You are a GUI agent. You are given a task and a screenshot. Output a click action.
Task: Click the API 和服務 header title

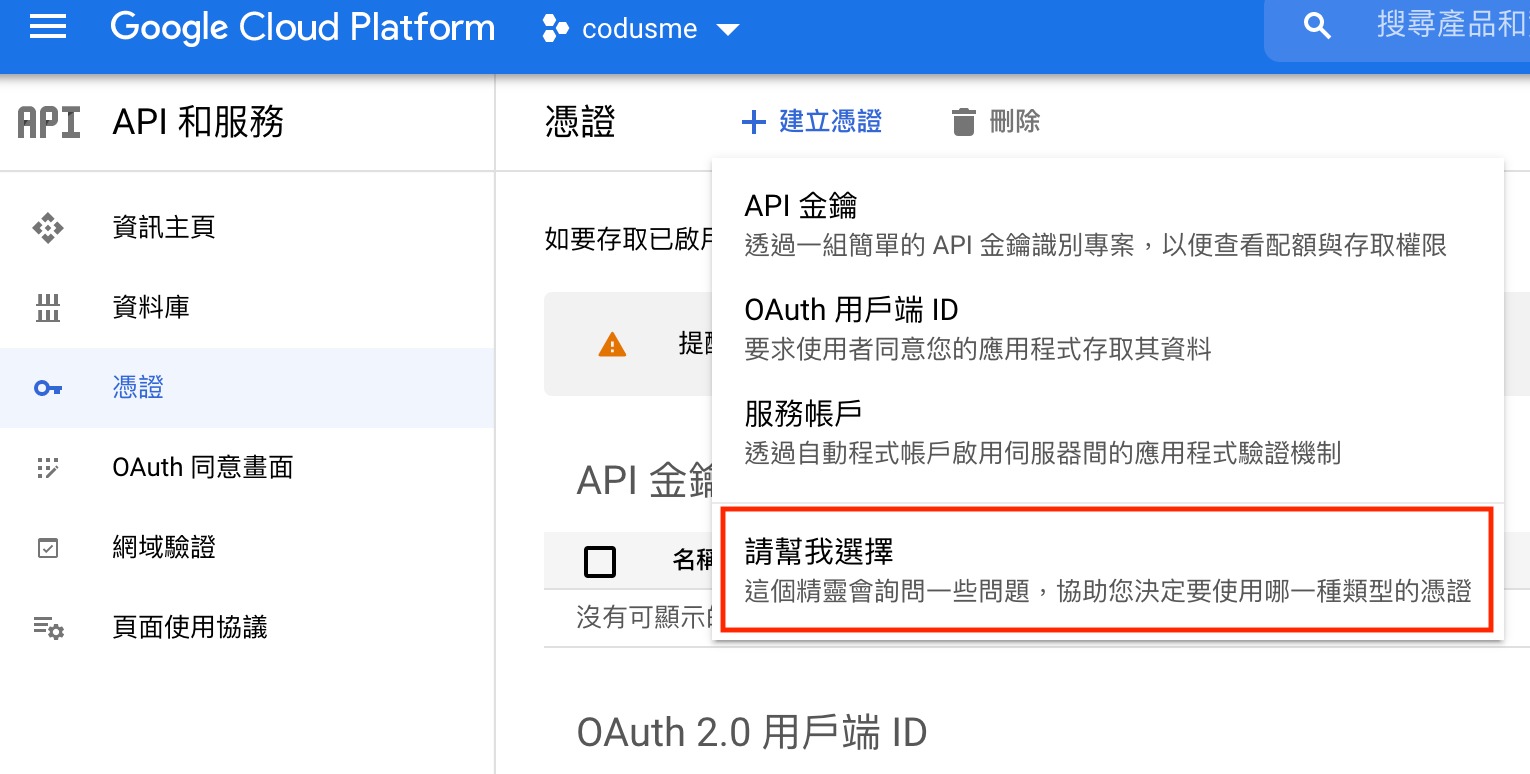click(199, 122)
